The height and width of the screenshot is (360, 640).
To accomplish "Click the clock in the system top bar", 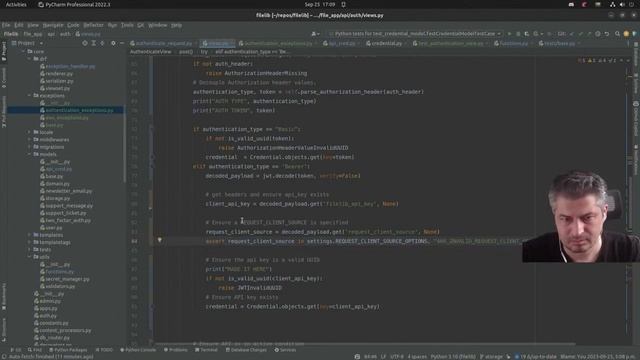I will pos(320,4).
